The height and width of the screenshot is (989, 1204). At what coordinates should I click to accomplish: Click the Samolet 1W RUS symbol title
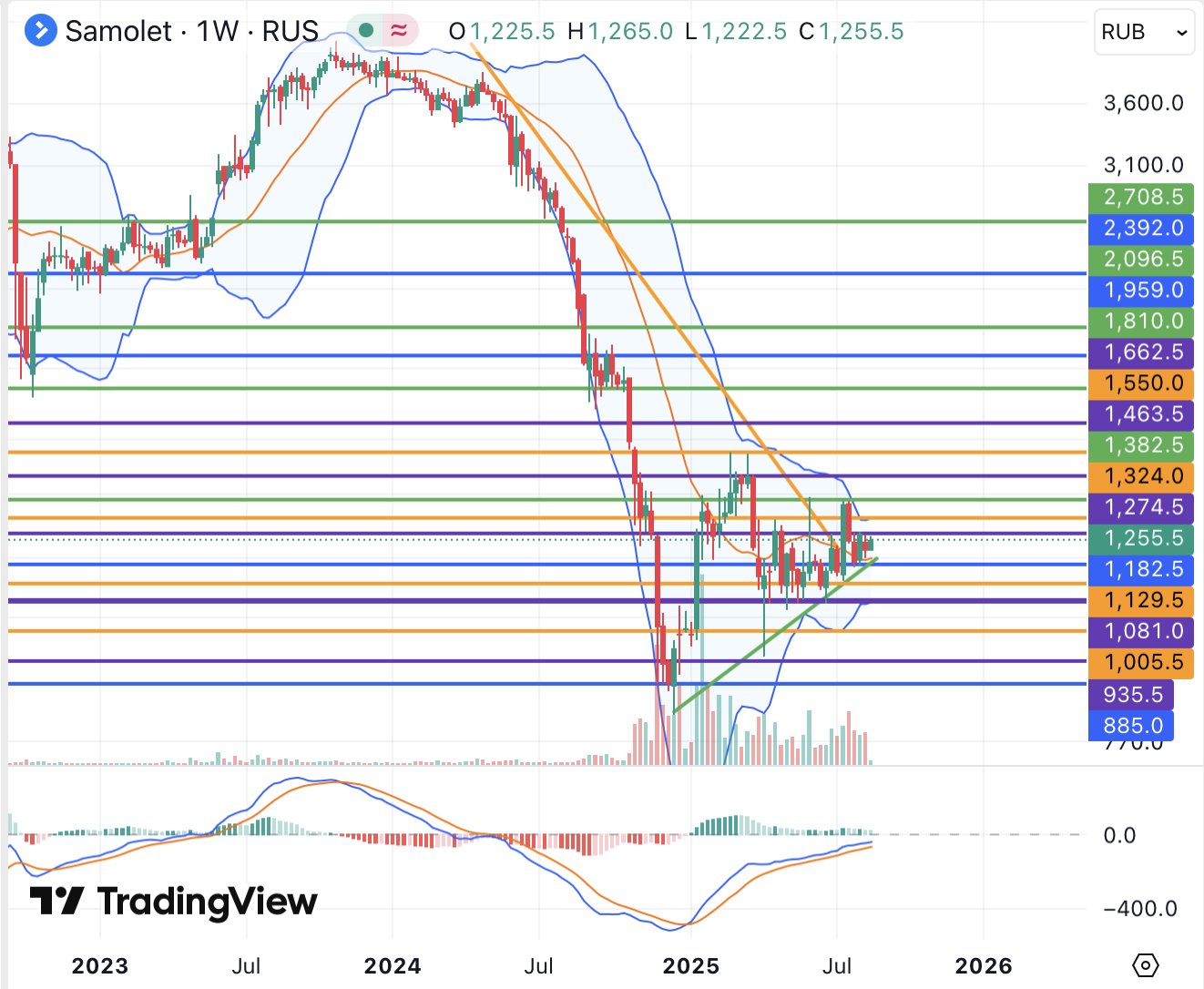click(192, 31)
